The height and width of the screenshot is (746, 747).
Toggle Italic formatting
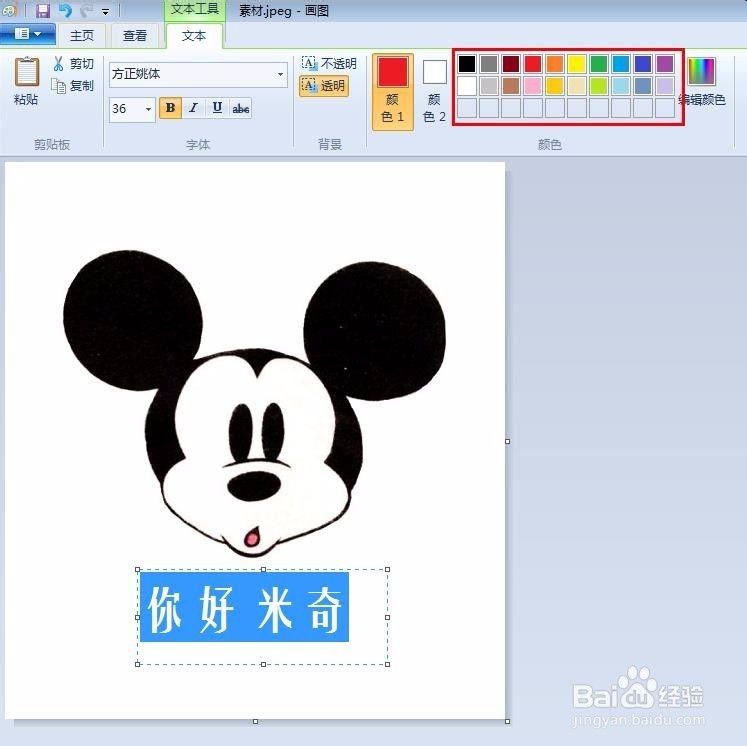click(x=193, y=108)
